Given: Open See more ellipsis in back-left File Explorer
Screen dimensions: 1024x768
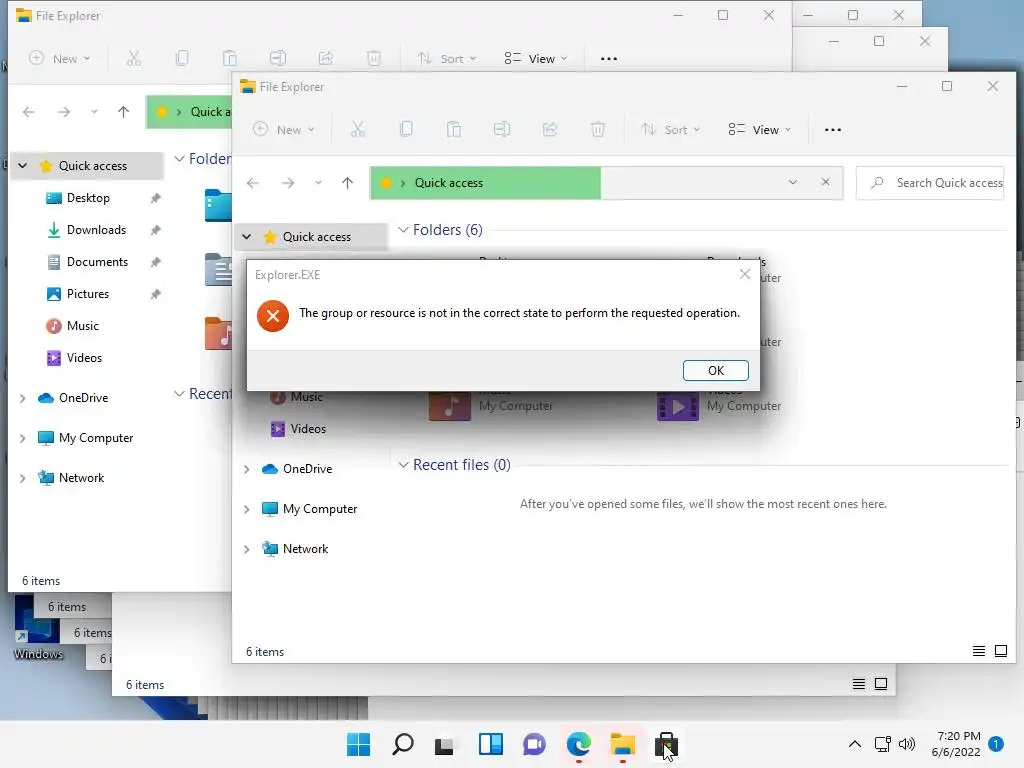Looking at the screenshot, I should [609, 58].
